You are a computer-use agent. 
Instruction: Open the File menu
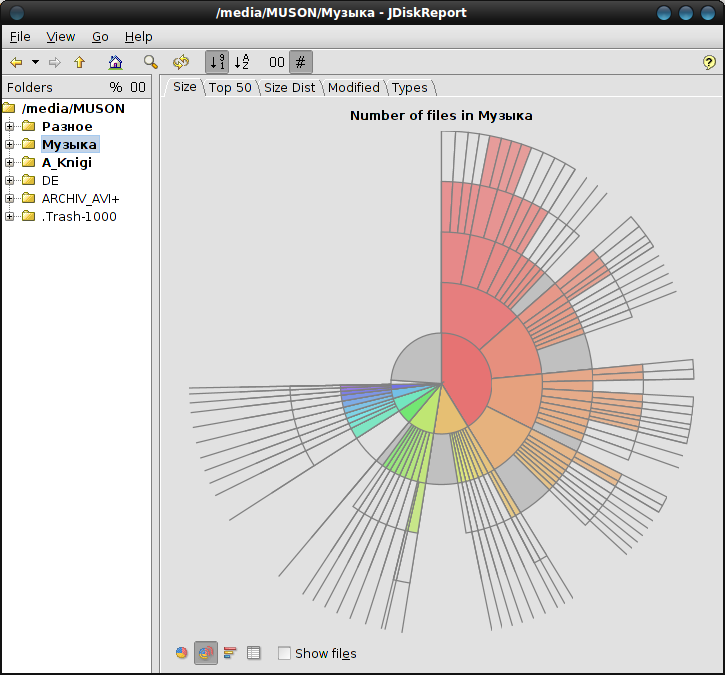20,37
